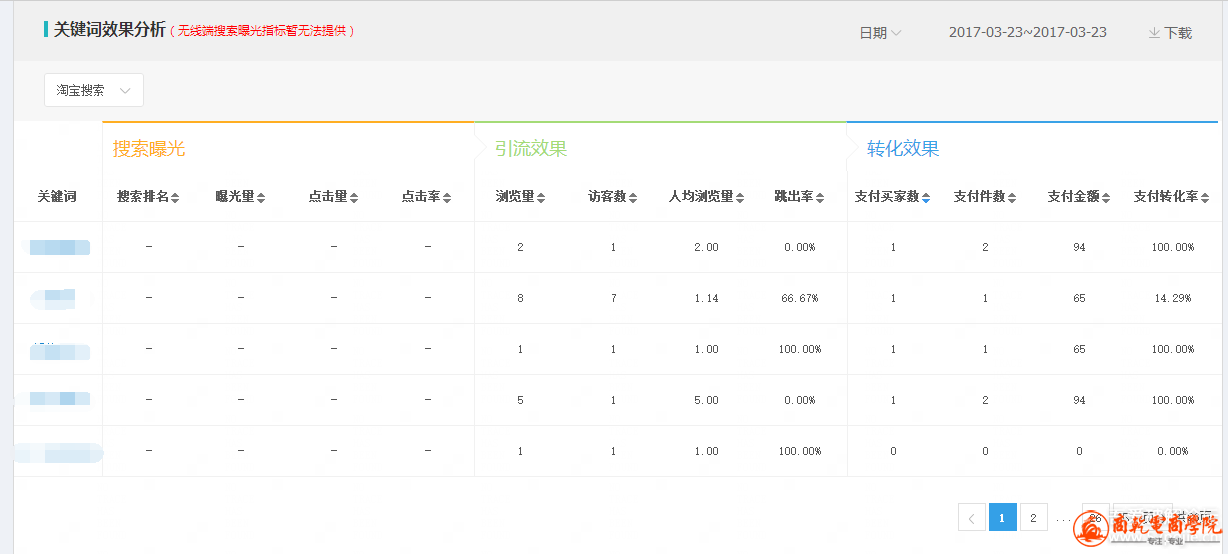
Task: Click the sort icon for 支付转化率
Action: click(1205, 198)
